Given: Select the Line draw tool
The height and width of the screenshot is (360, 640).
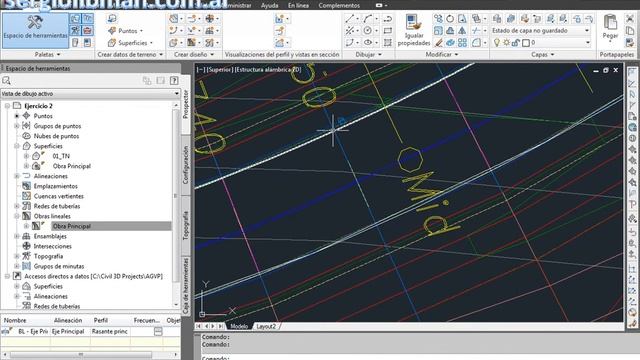Looking at the screenshot, I should tap(349, 19).
